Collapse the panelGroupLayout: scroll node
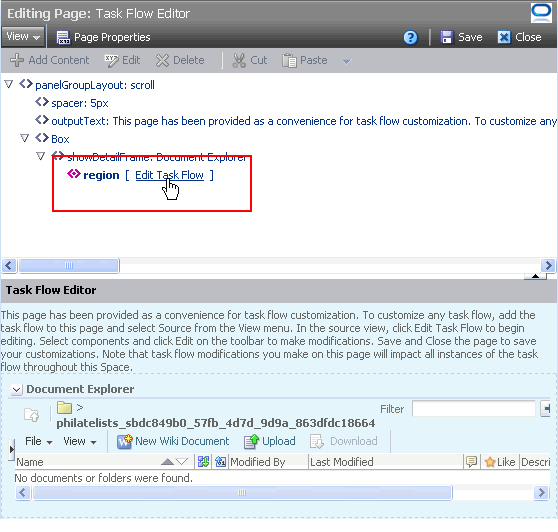Image resolution: width=558 pixels, height=532 pixels. pyautogui.click(x=9, y=85)
